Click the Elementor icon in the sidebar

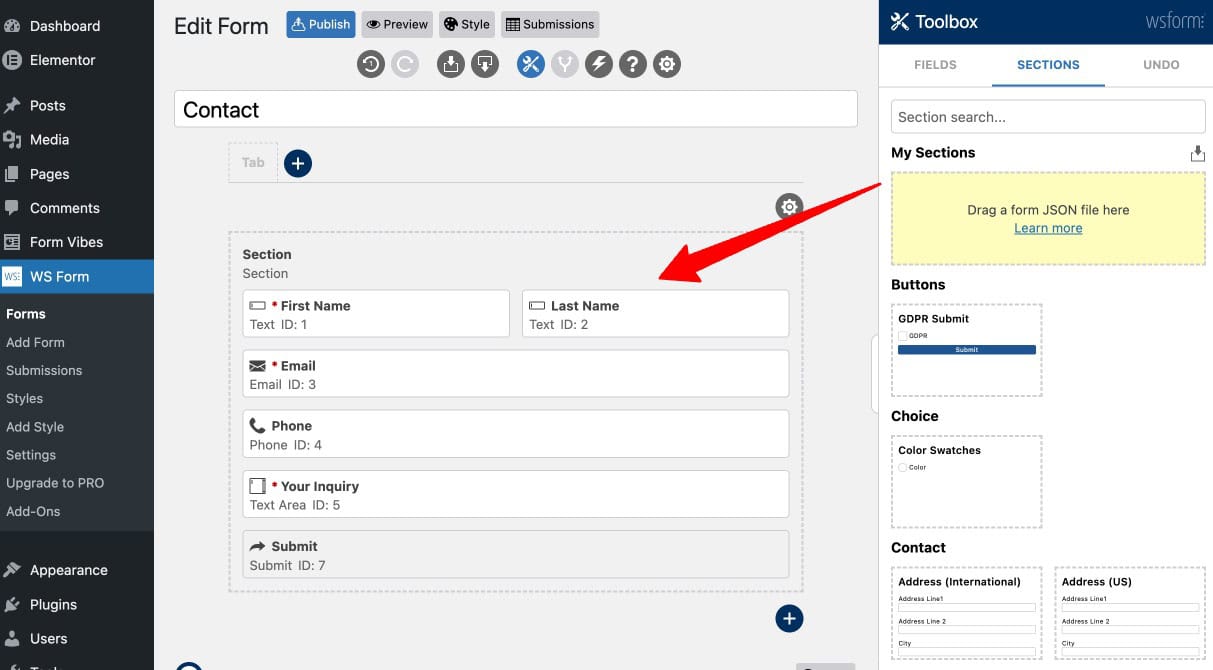[12, 60]
